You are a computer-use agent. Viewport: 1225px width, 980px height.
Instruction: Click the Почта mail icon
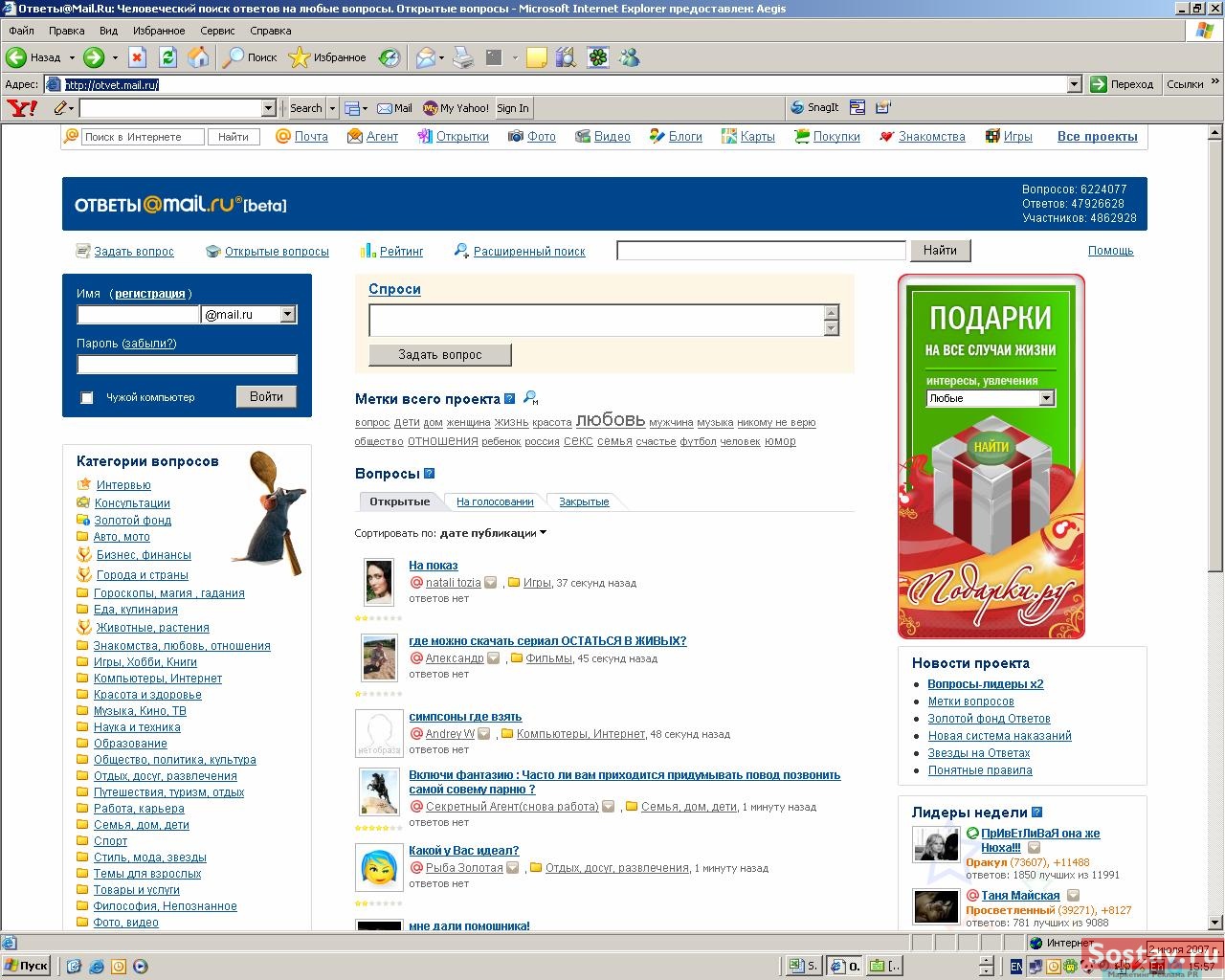tap(283, 137)
